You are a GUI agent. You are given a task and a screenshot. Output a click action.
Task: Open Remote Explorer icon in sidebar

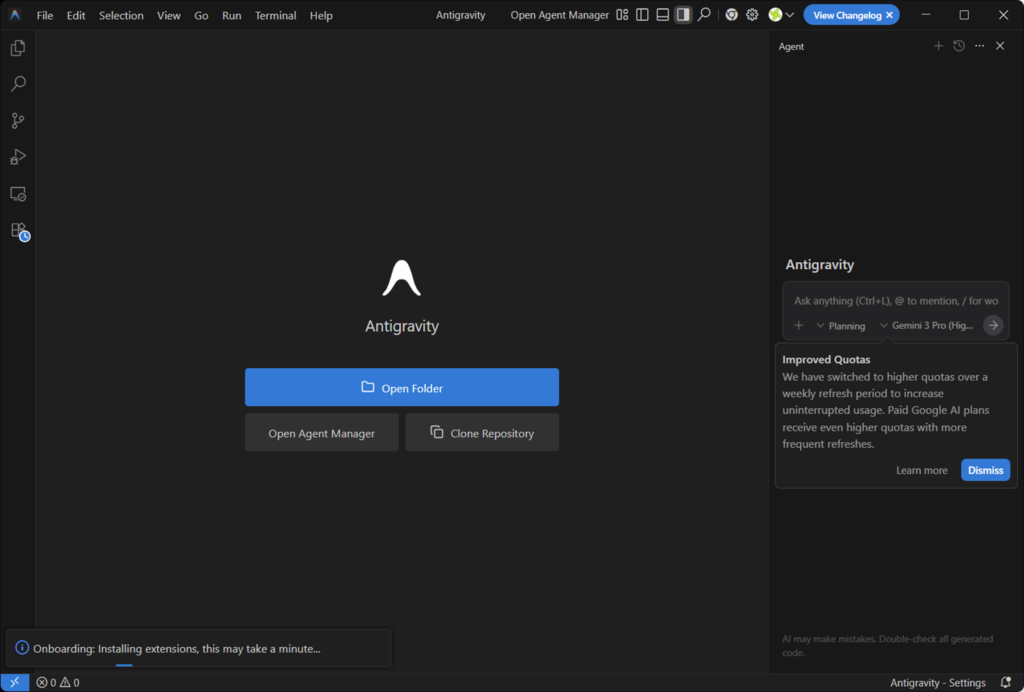click(x=18, y=194)
